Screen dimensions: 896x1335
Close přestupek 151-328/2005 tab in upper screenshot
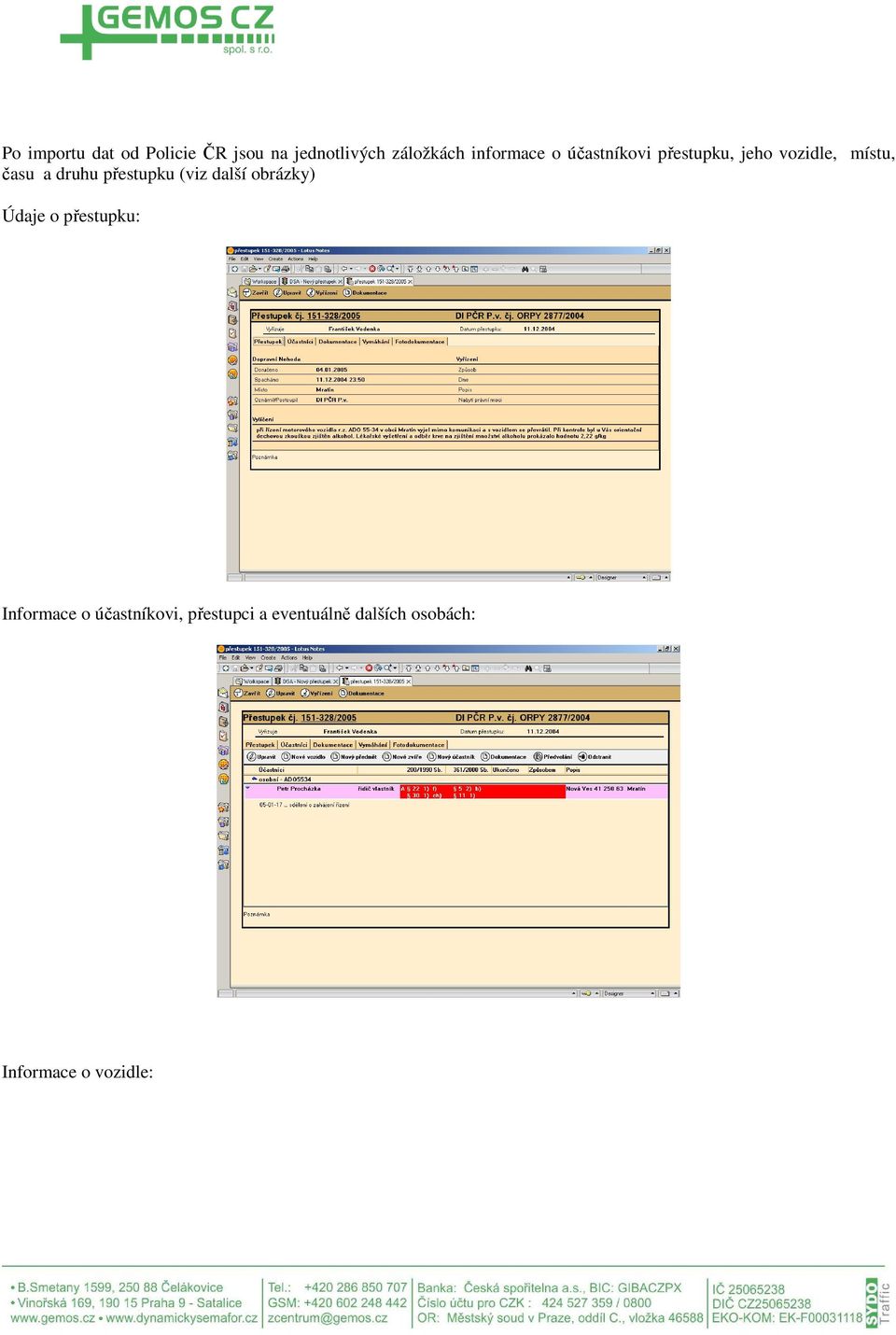point(410,281)
